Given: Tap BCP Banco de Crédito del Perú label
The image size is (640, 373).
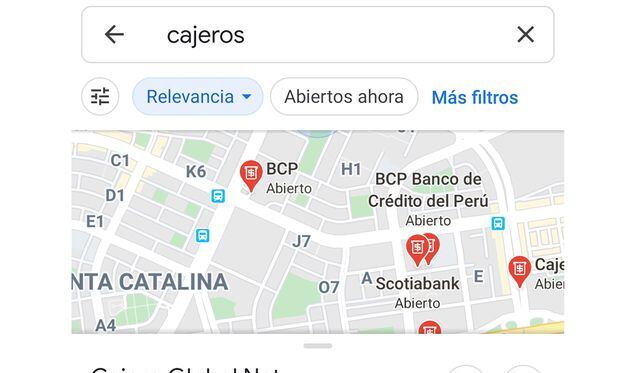Looking at the screenshot, I should (428, 190).
